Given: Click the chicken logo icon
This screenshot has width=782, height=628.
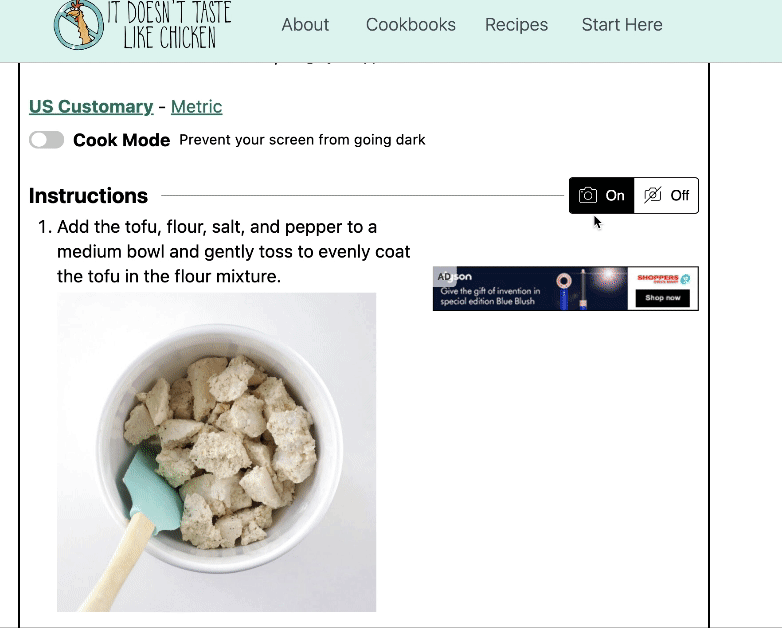Looking at the screenshot, I should (79, 24).
